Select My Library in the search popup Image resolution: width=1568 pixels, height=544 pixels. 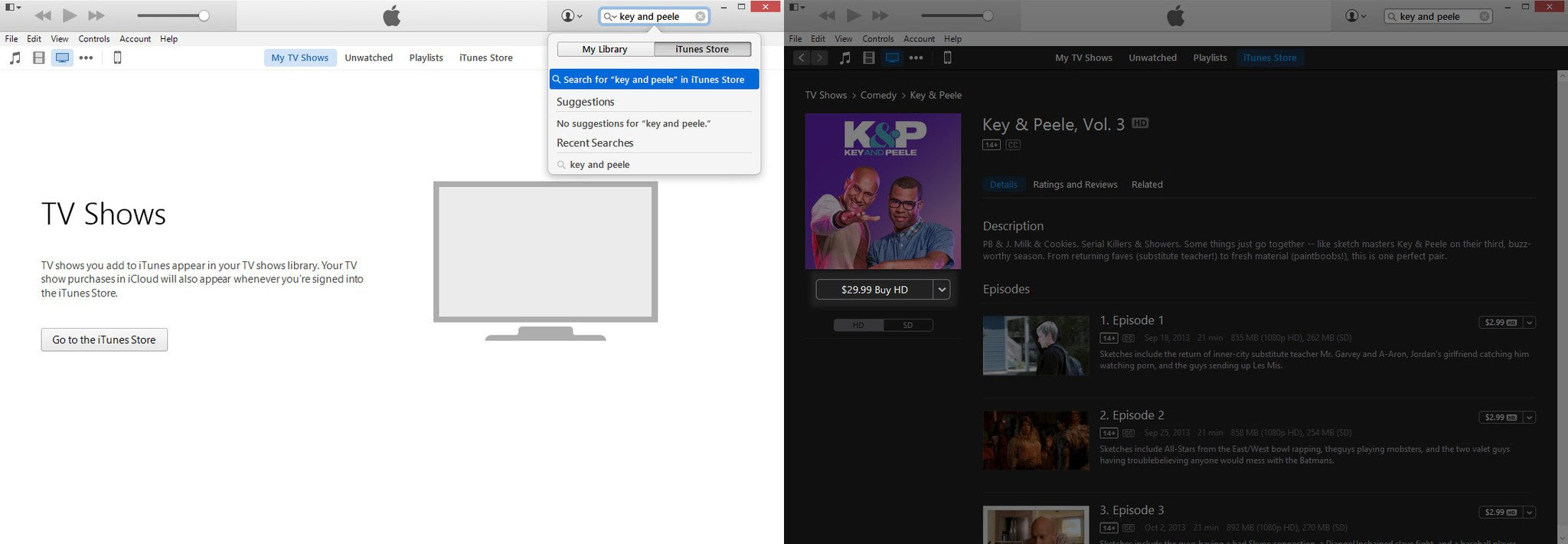click(x=605, y=49)
